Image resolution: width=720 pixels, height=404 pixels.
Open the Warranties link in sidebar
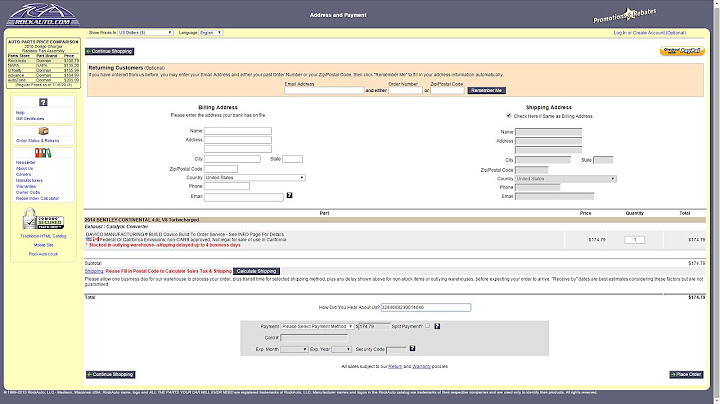pyautogui.click(x=26, y=186)
